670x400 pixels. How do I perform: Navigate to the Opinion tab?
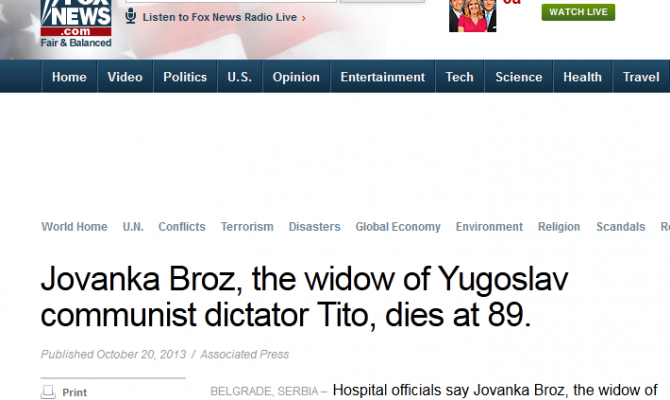click(296, 77)
